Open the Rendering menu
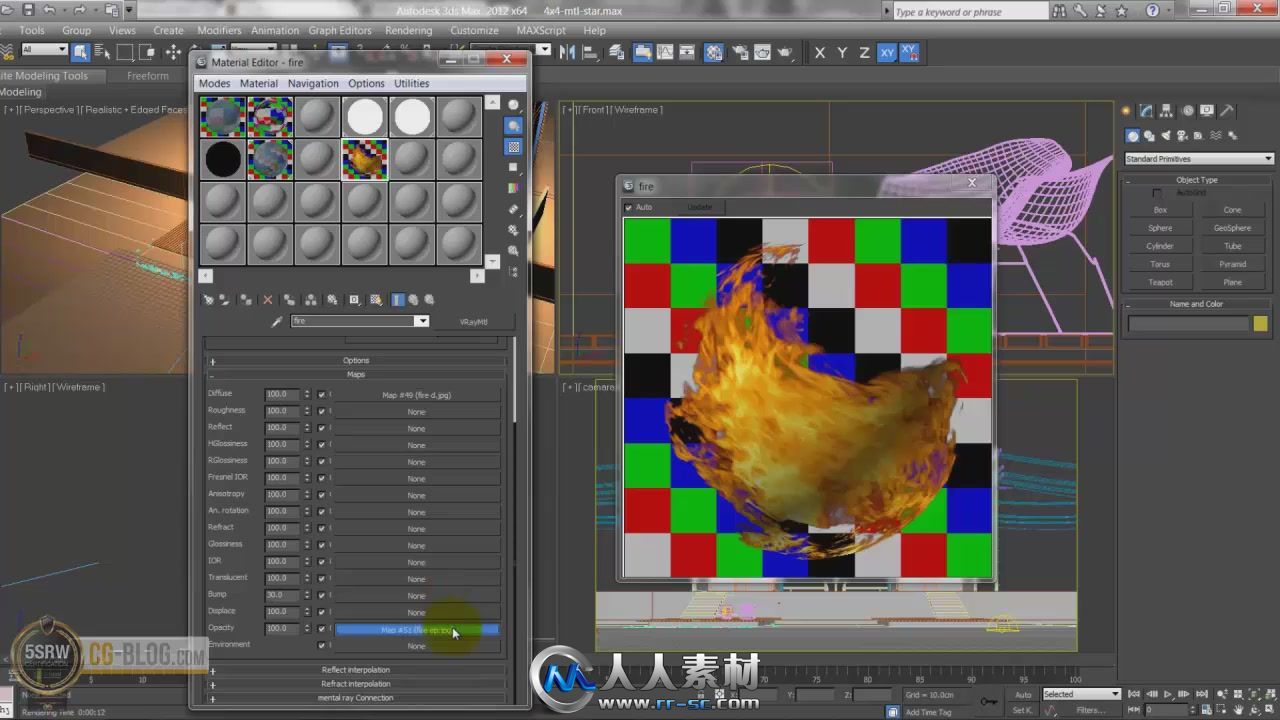 click(408, 30)
